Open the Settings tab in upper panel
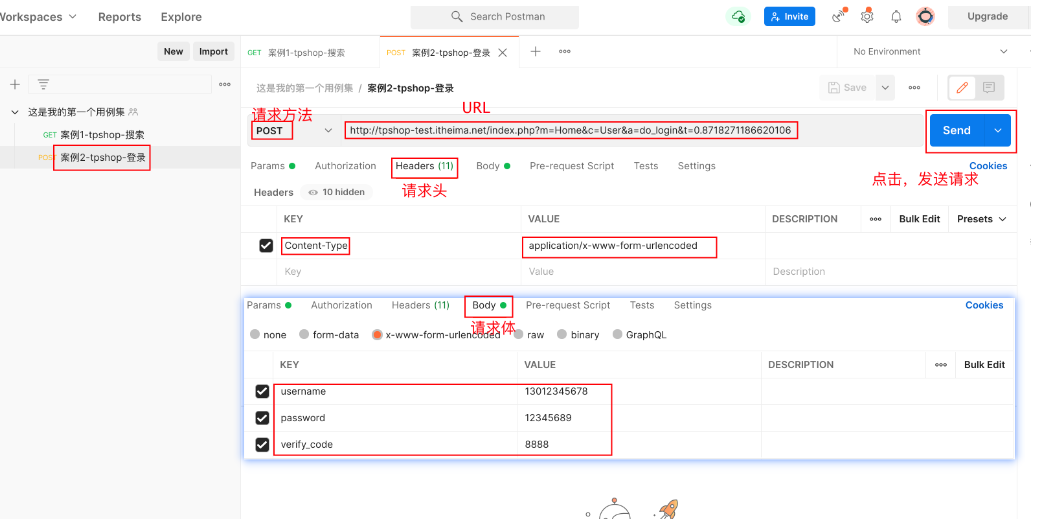The image size is (1037, 528). tap(696, 166)
